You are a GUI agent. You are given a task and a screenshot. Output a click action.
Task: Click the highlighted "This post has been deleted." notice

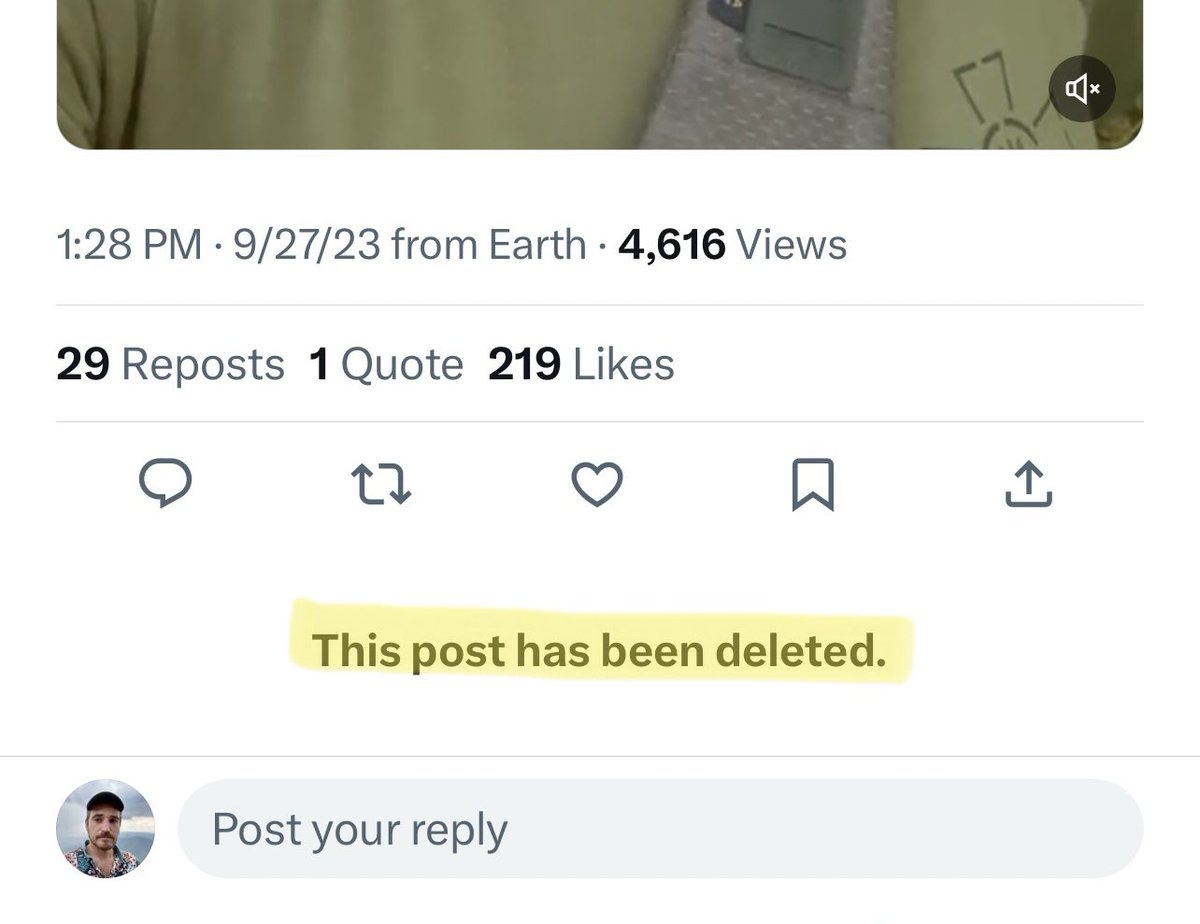[x=600, y=651]
